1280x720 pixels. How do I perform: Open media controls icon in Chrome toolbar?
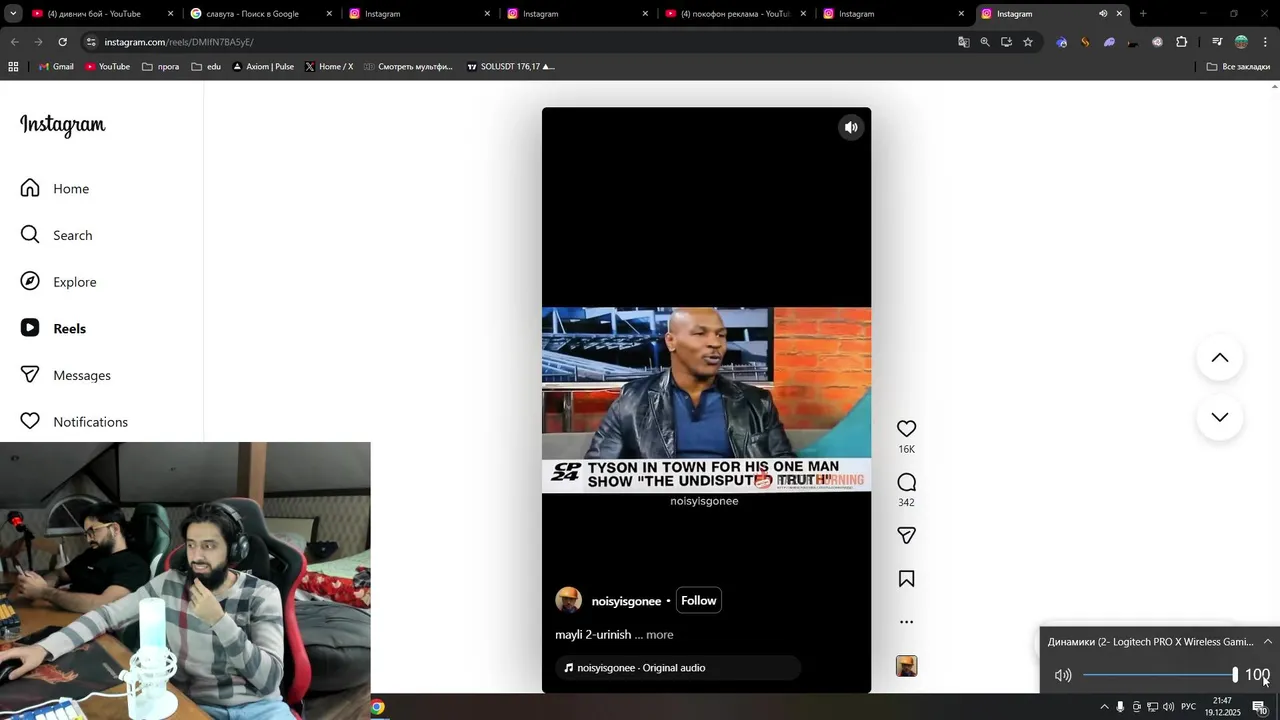pyautogui.click(x=1216, y=42)
